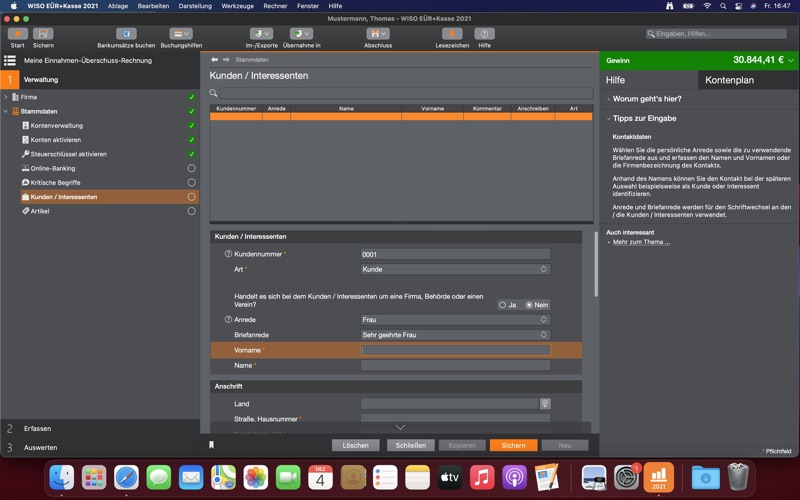Select the Nein radio button

point(529,305)
